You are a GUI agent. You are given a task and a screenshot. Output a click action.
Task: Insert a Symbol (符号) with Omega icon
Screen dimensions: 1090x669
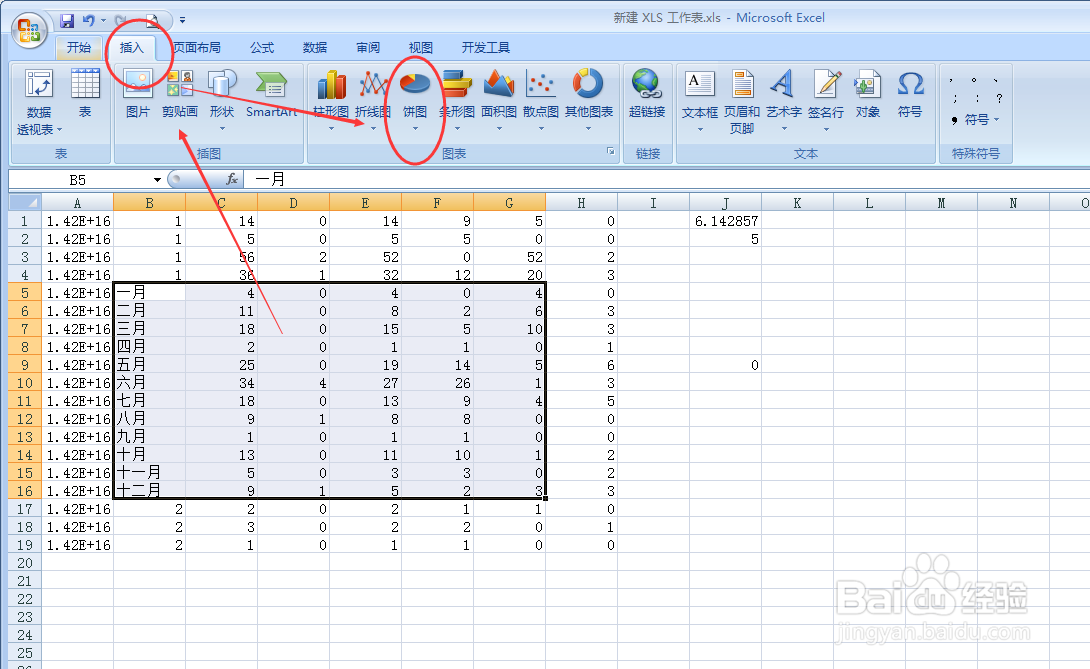point(910,94)
